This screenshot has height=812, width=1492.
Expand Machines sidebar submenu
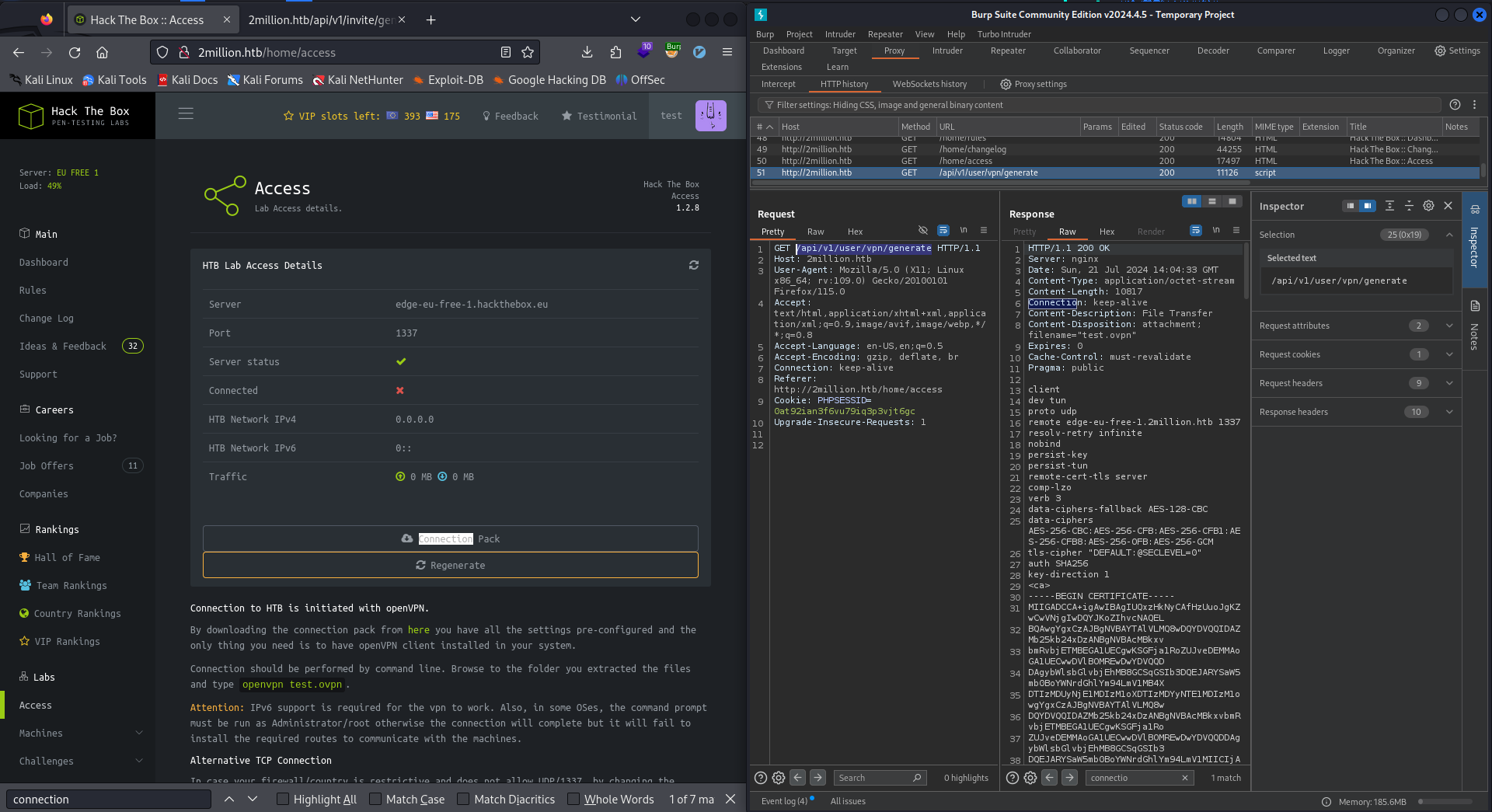click(139, 733)
